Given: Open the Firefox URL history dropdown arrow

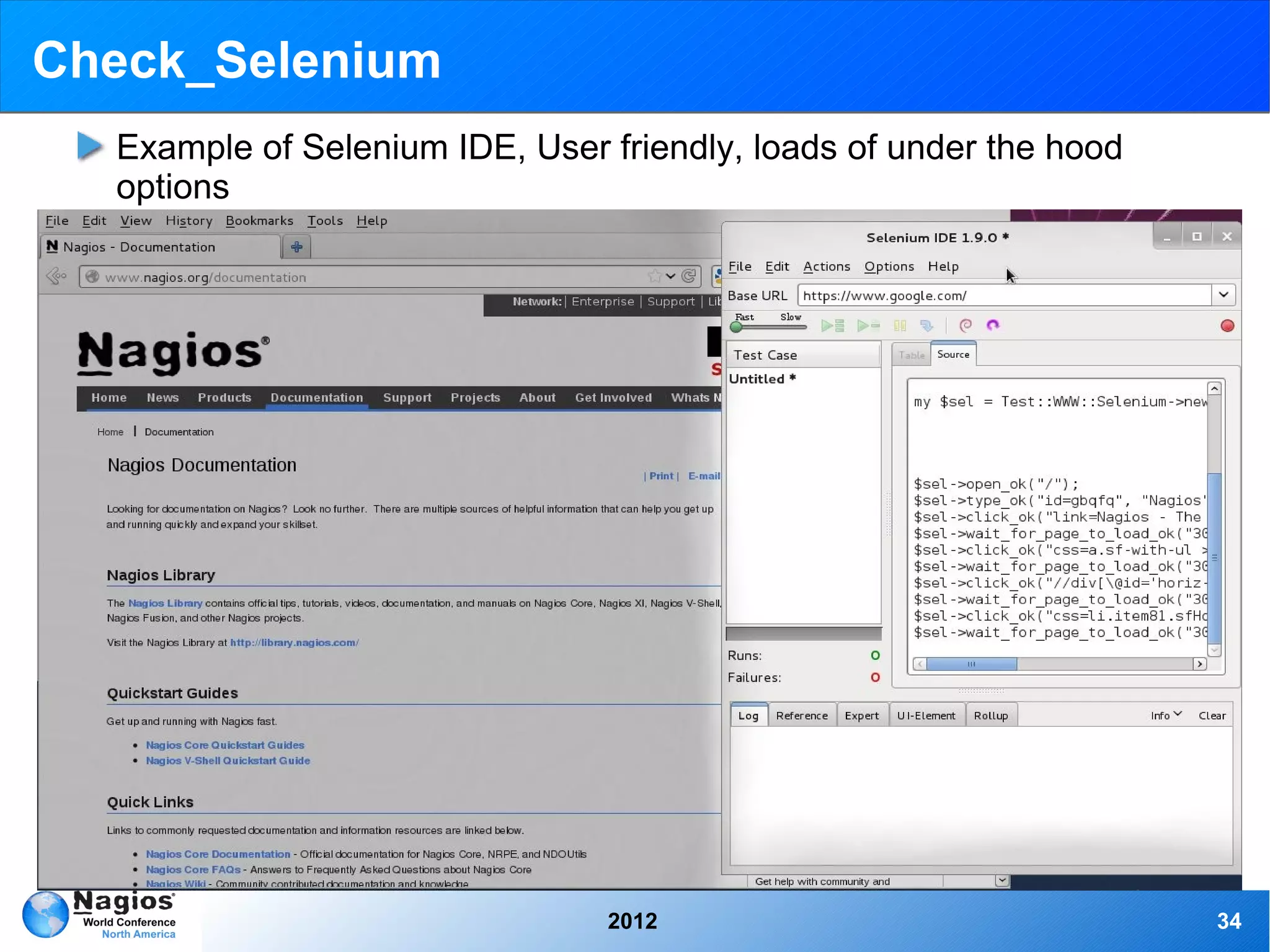Looking at the screenshot, I should [x=670, y=276].
